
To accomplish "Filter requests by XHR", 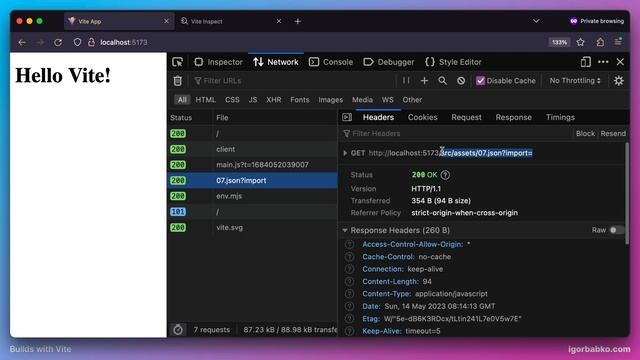I will pos(273,100).
